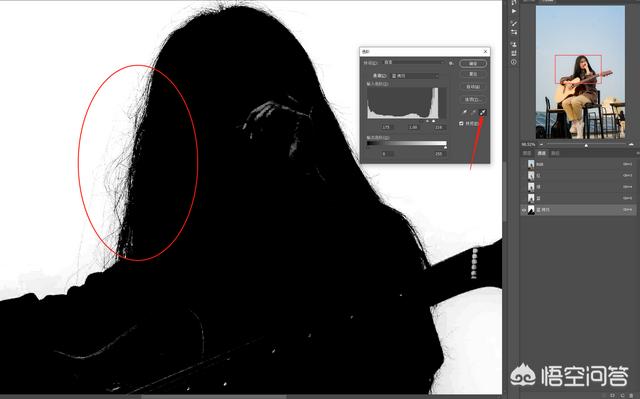Click the Navigator zoom slider handle
The image size is (640, 399).
[586, 145]
